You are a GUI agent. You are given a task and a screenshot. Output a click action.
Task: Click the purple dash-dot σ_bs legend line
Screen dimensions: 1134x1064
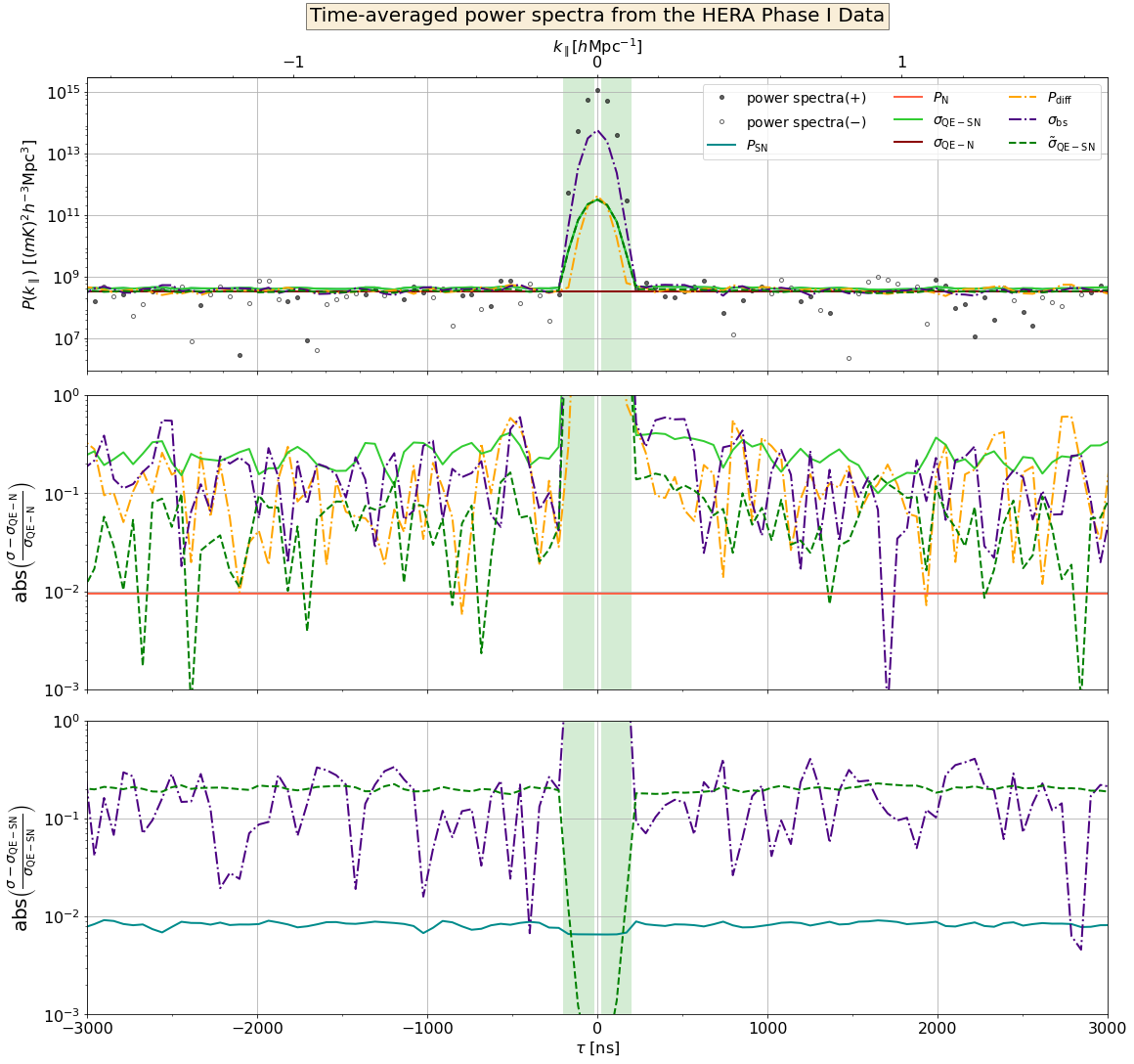click(x=1023, y=121)
